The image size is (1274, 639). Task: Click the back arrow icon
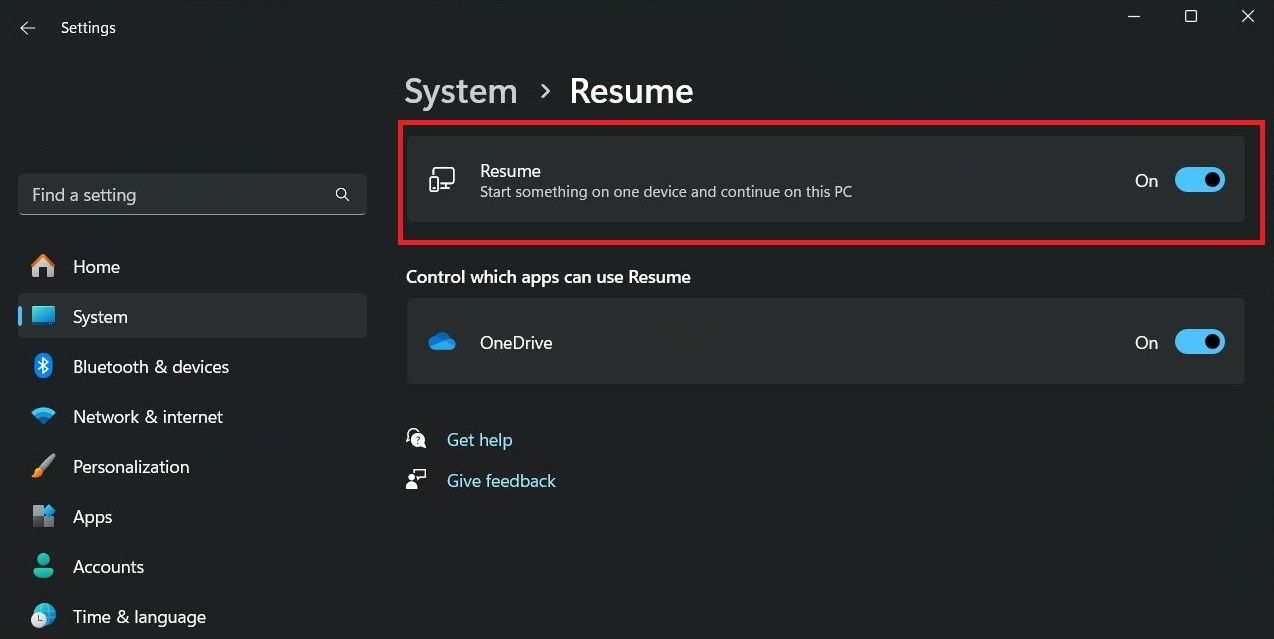tap(27, 28)
